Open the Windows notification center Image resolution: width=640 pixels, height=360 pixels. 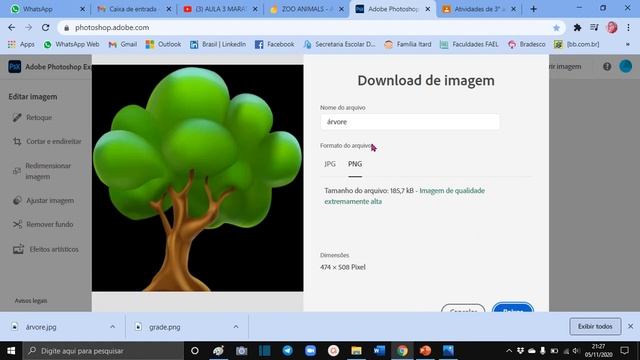pyautogui.click(x=624, y=351)
